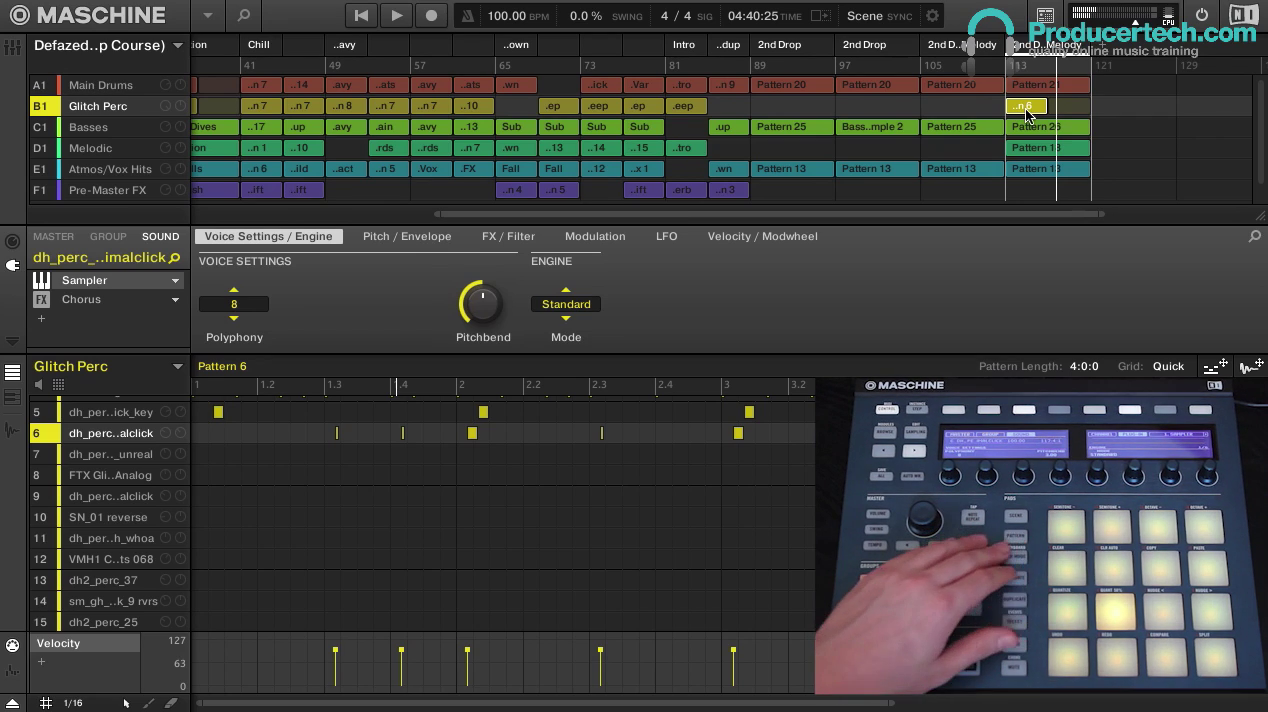Open the sample editor waveform icon

(12, 431)
